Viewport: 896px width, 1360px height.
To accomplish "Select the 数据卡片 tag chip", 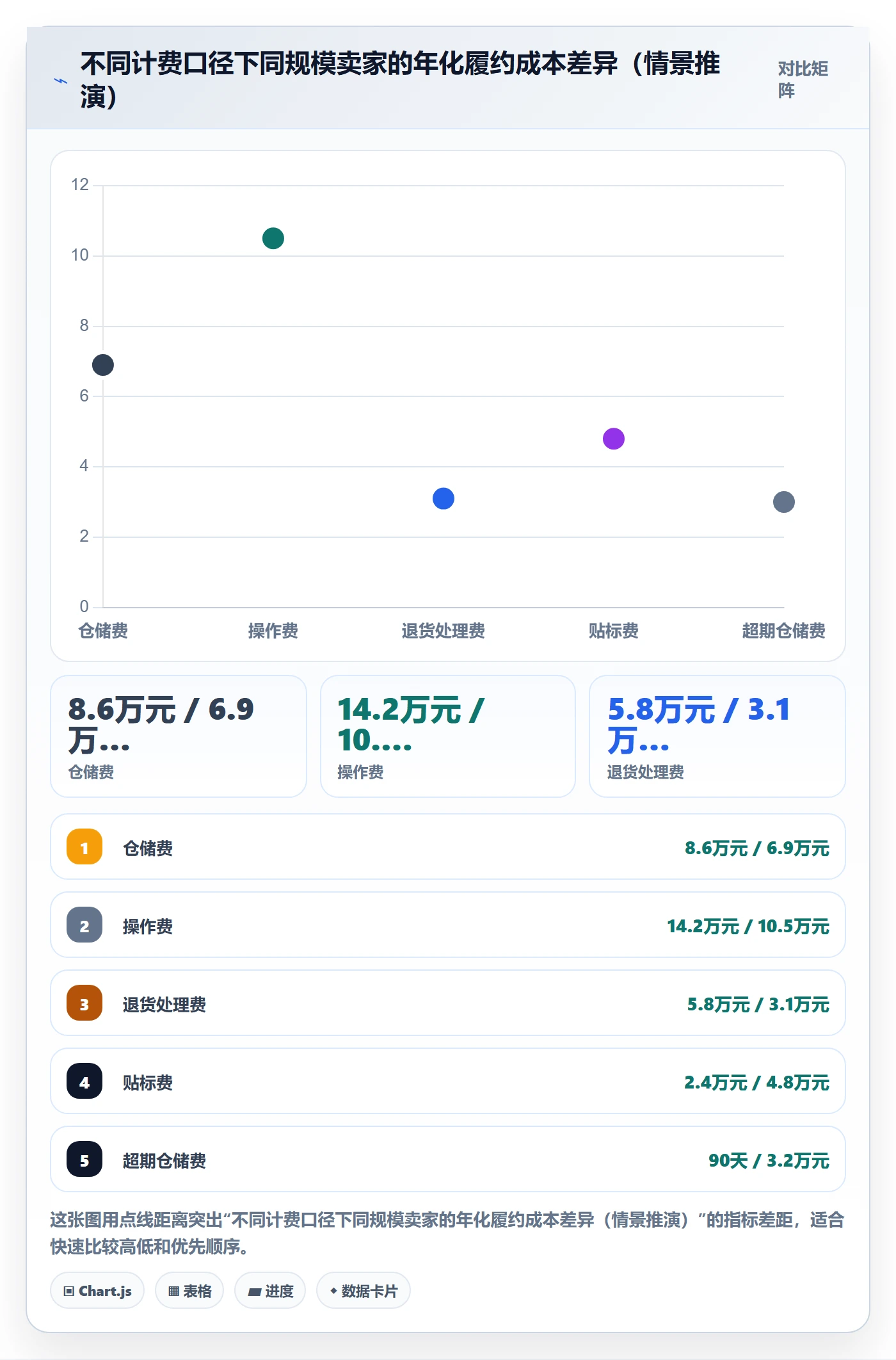I will (x=364, y=1291).
